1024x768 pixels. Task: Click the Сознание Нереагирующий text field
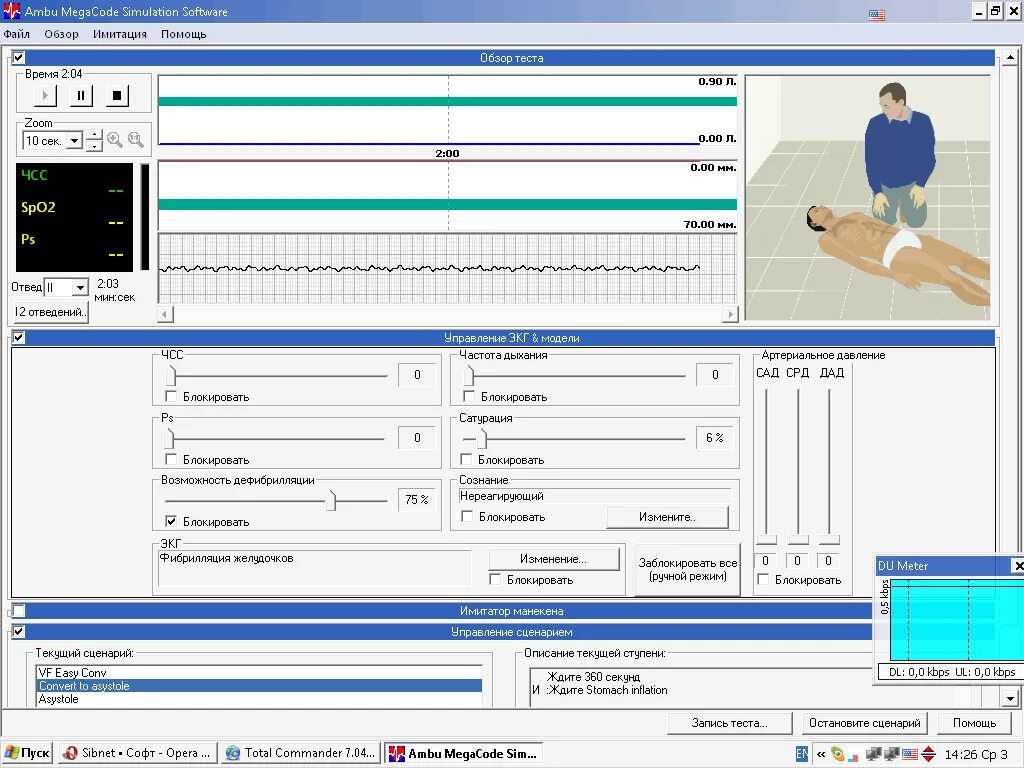594,496
